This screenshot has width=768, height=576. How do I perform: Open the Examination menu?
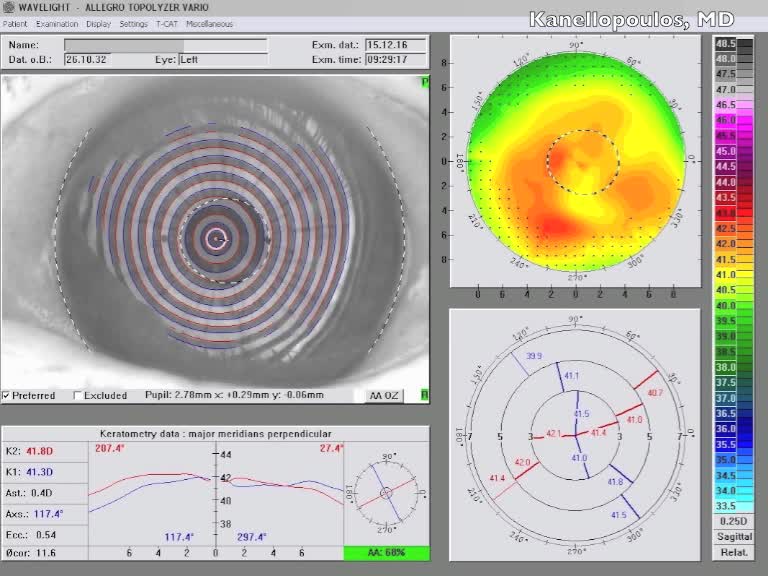click(x=56, y=23)
